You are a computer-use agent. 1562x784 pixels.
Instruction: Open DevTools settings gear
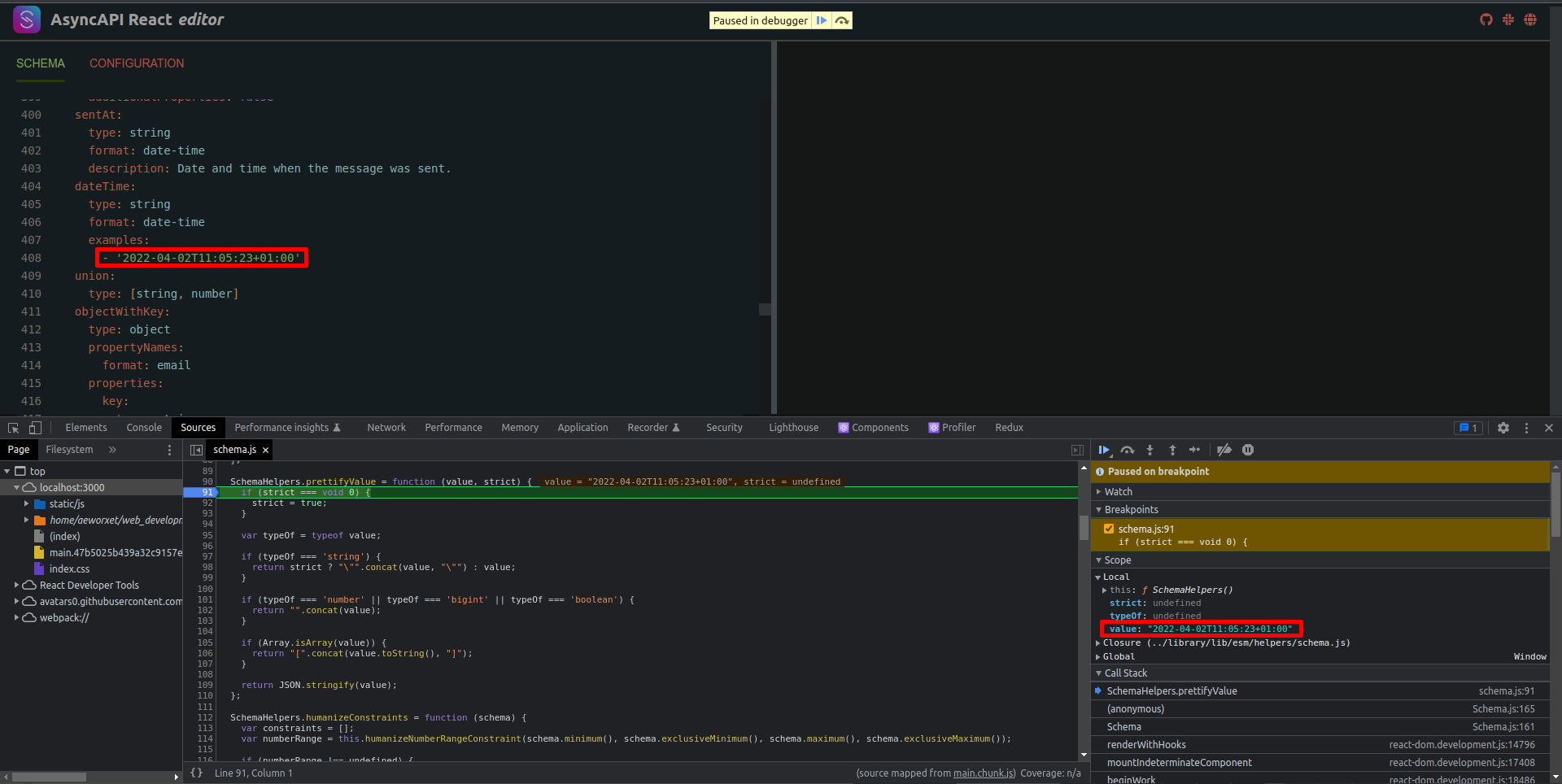coord(1503,427)
